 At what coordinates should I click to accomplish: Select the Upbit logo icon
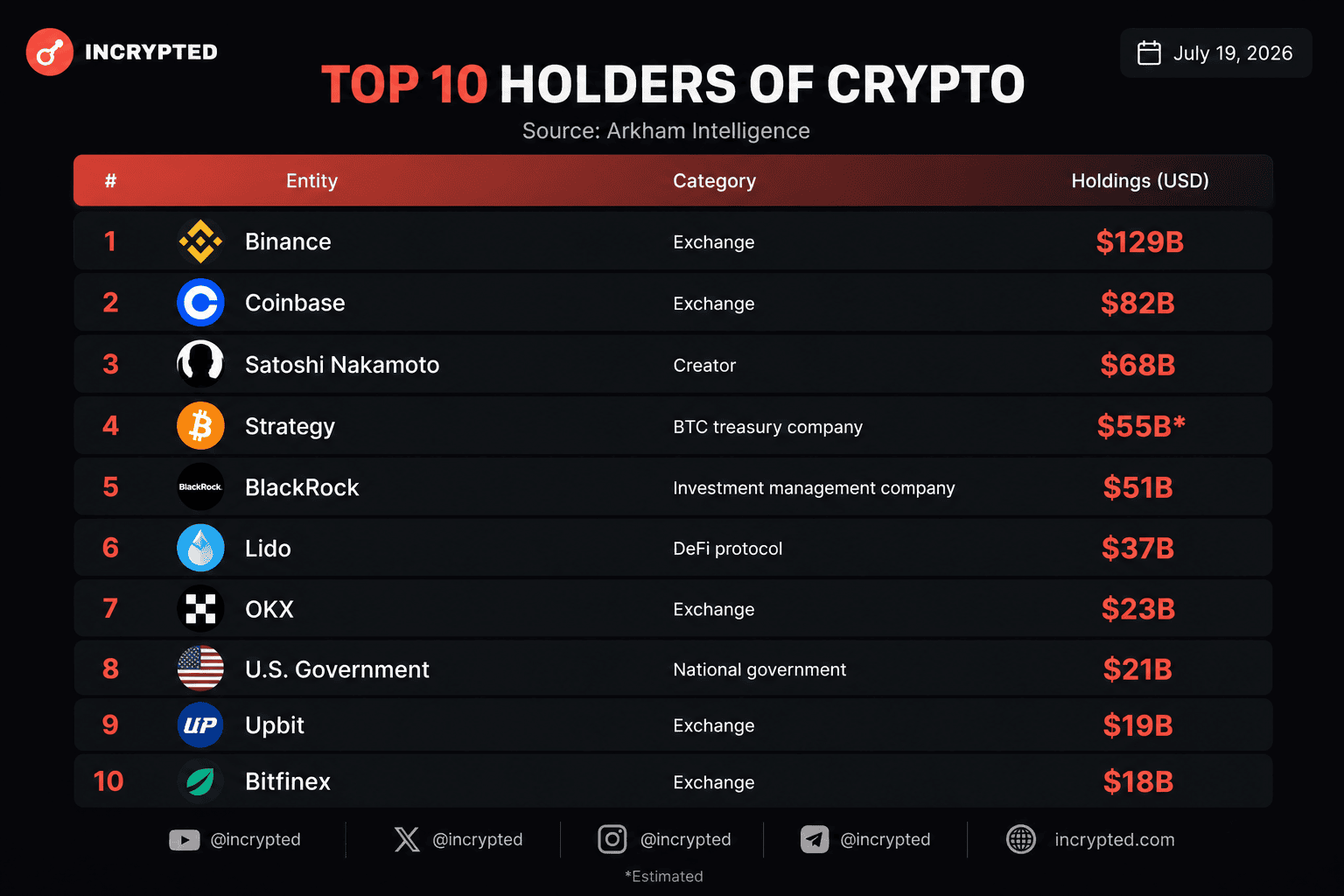(200, 724)
